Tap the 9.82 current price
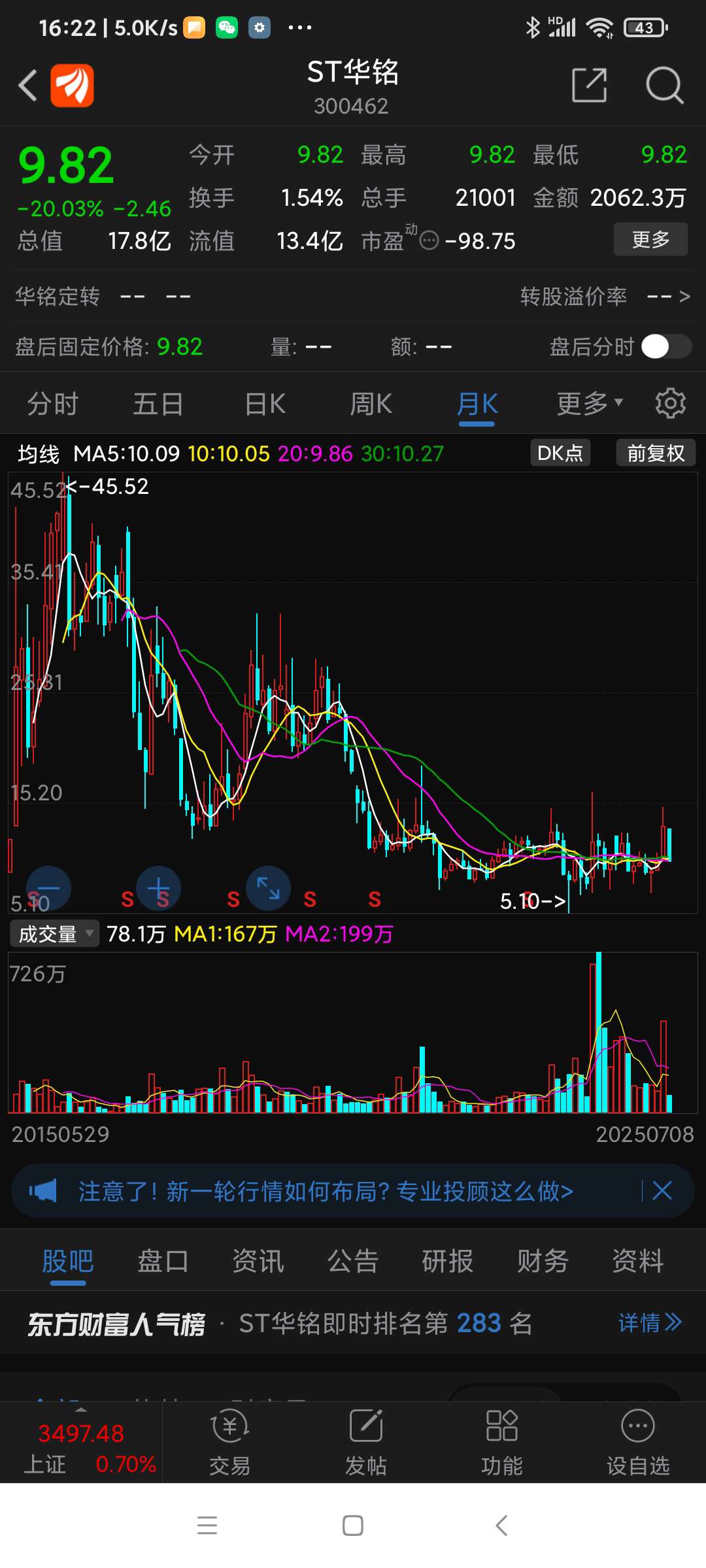 [66, 165]
